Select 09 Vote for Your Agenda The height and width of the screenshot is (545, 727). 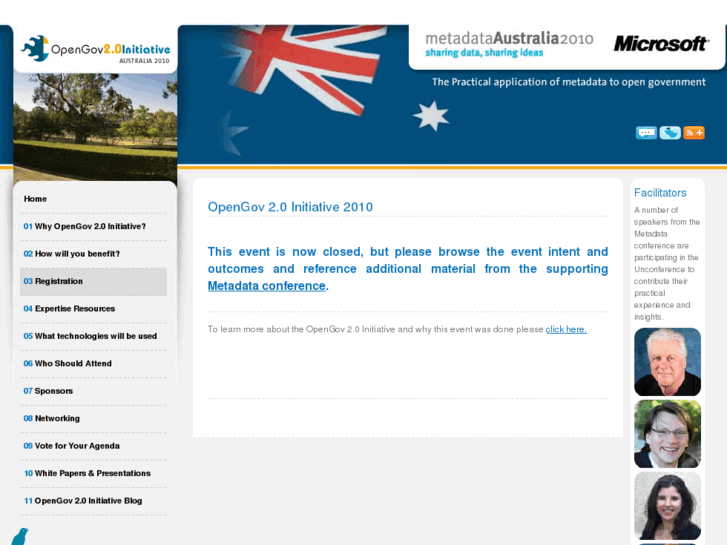(x=71, y=446)
